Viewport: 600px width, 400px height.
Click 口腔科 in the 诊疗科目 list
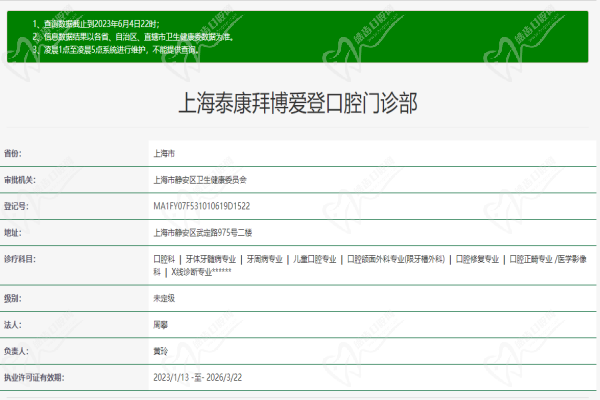click(164, 259)
